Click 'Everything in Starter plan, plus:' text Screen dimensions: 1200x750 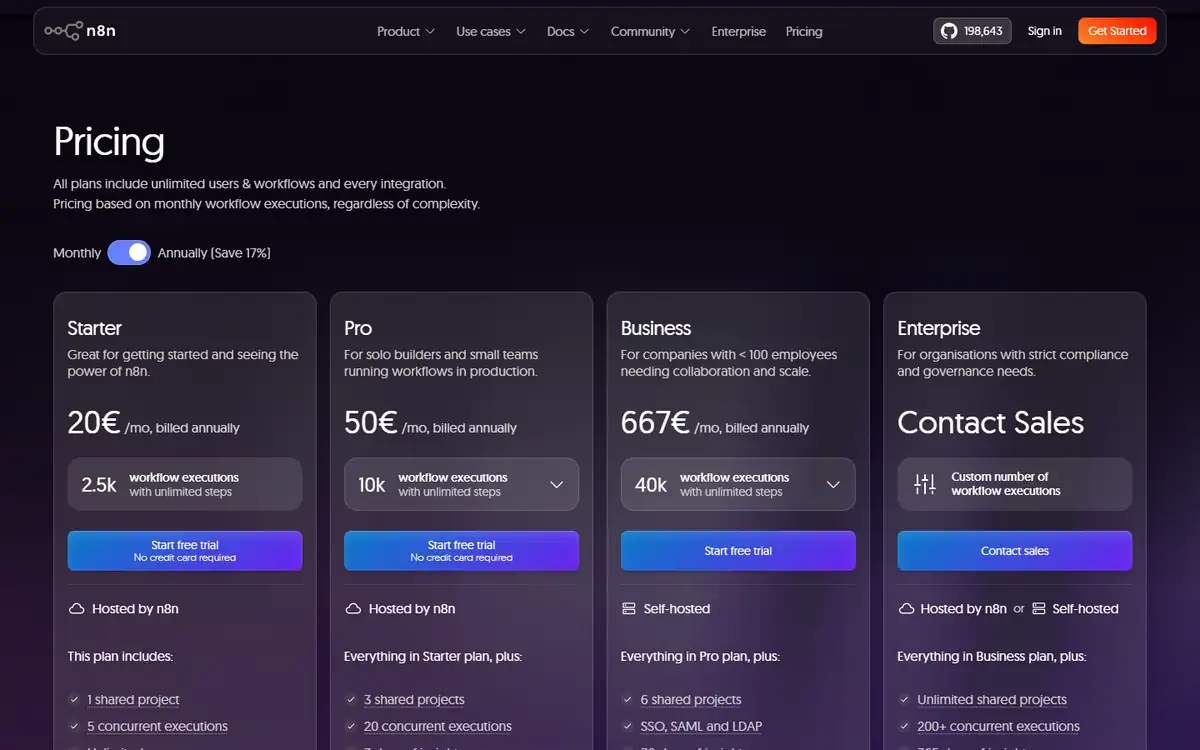(433, 657)
